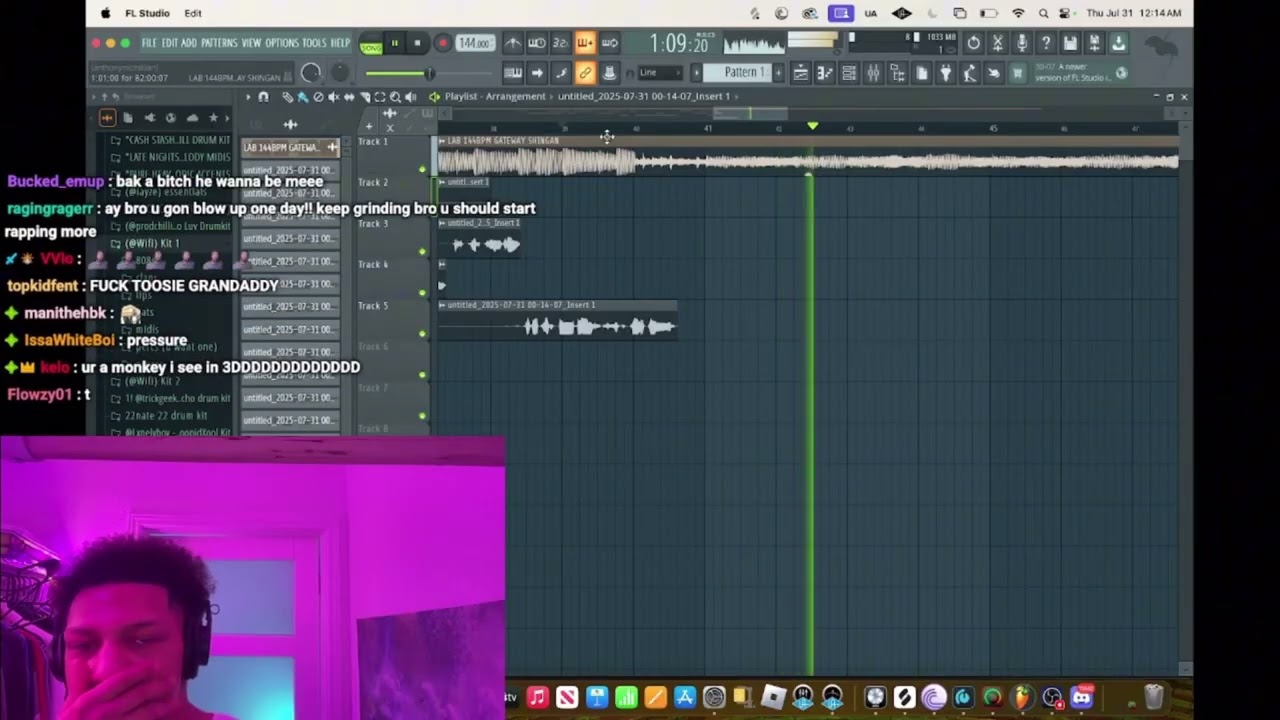Expand the 22nate 22 drum kit folder
Image resolution: width=1280 pixels, height=720 pixels.
[x=165, y=415]
